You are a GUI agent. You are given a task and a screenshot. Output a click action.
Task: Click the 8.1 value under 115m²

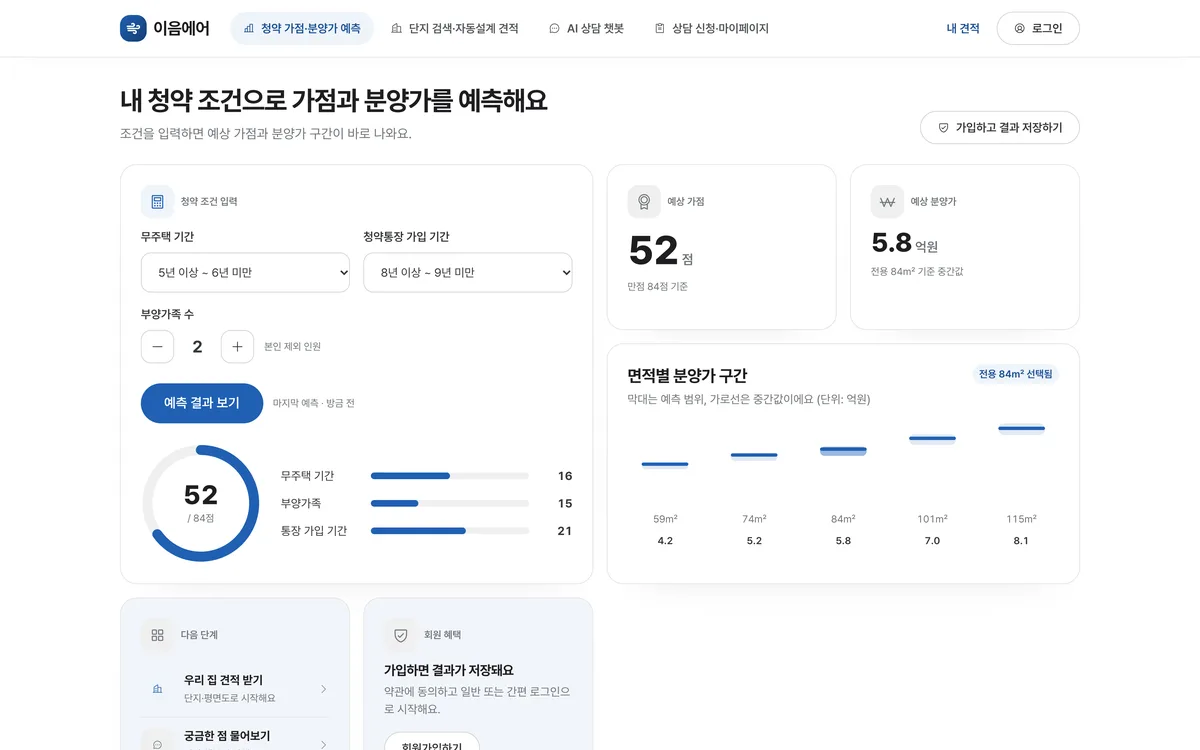[x=1021, y=541]
